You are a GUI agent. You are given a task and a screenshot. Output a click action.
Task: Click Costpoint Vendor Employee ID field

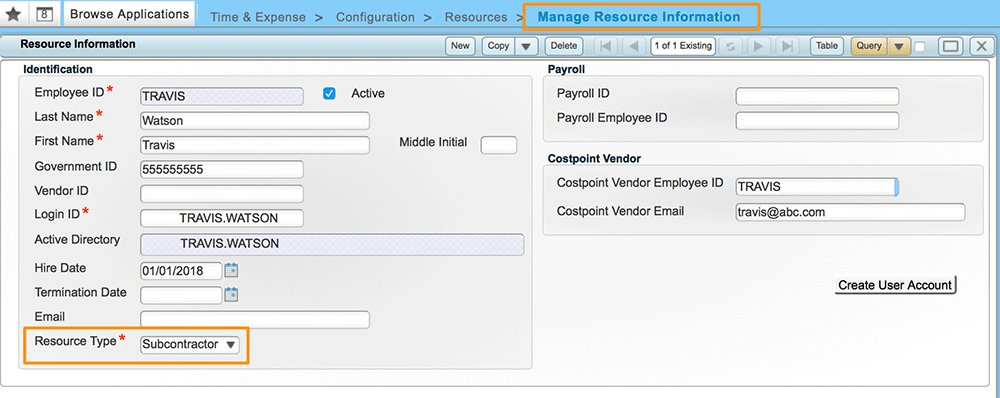coord(817,187)
